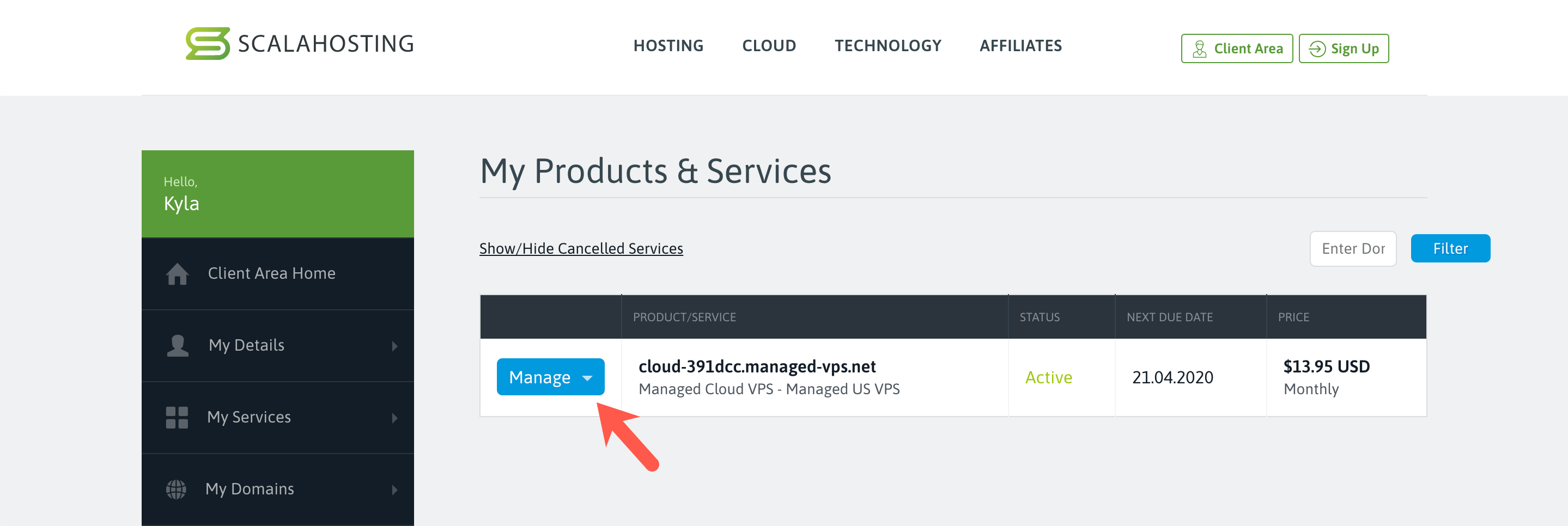Expand the My Services submenu arrow
The width and height of the screenshot is (1568, 526).
[394, 418]
